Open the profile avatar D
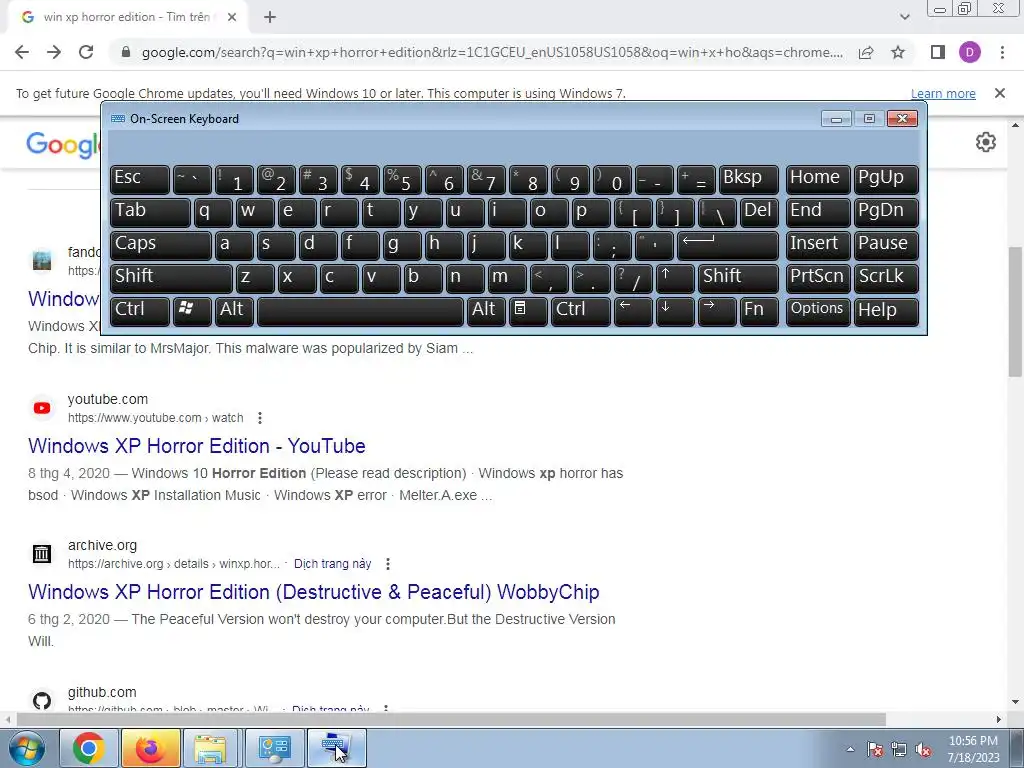Viewport: 1024px width, 768px height. tap(970, 52)
